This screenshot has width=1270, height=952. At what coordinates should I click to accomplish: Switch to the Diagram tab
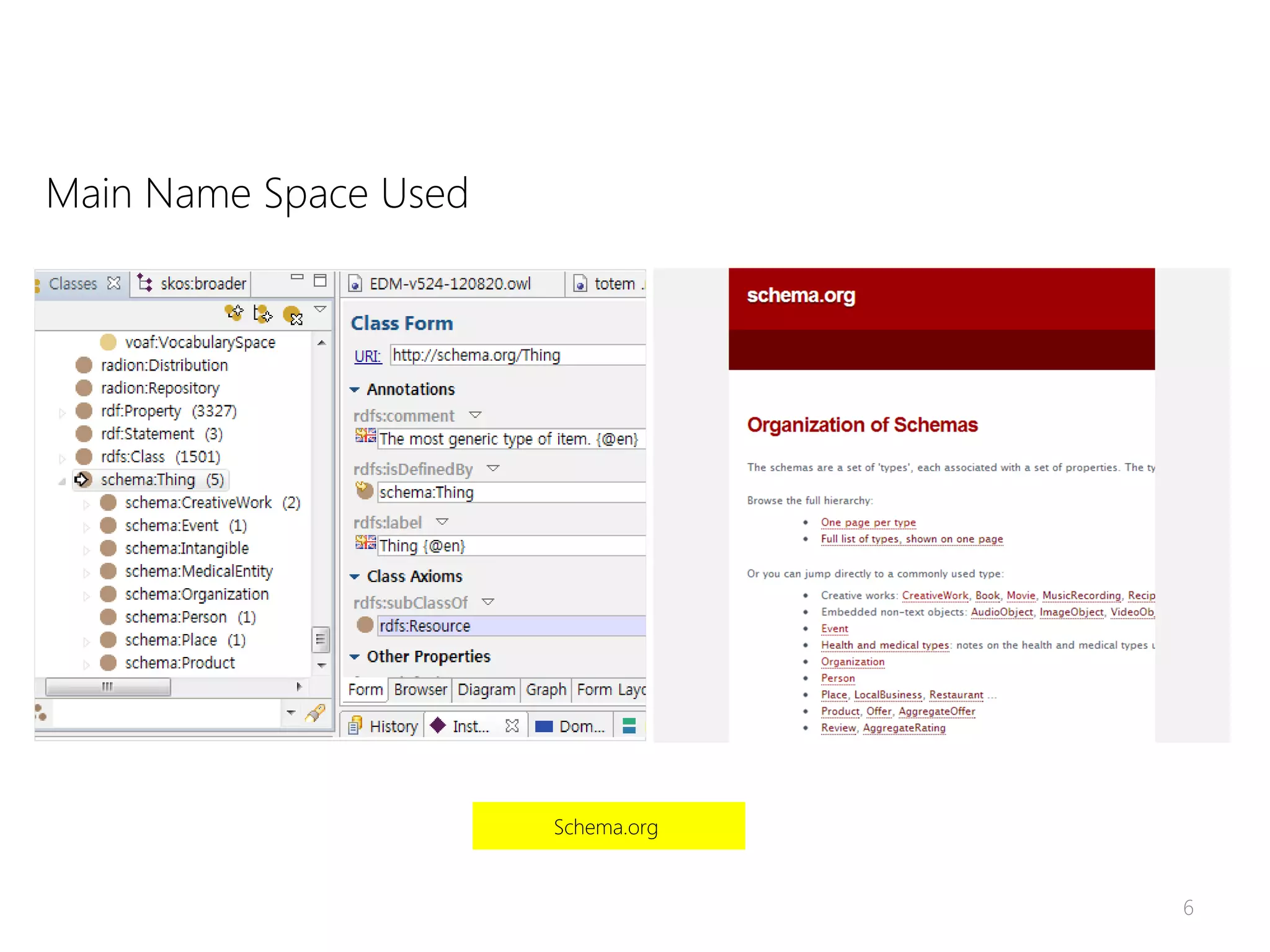tap(486, 690)
